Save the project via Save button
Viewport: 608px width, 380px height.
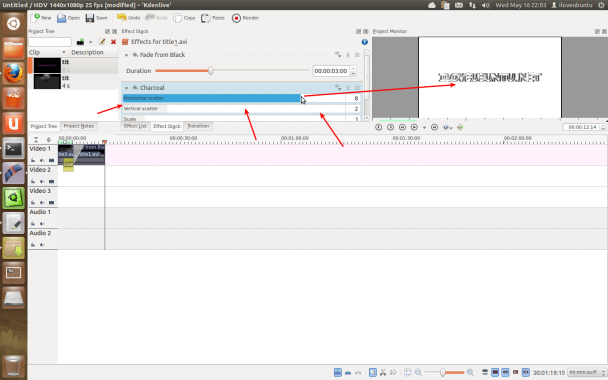(96, 18)
